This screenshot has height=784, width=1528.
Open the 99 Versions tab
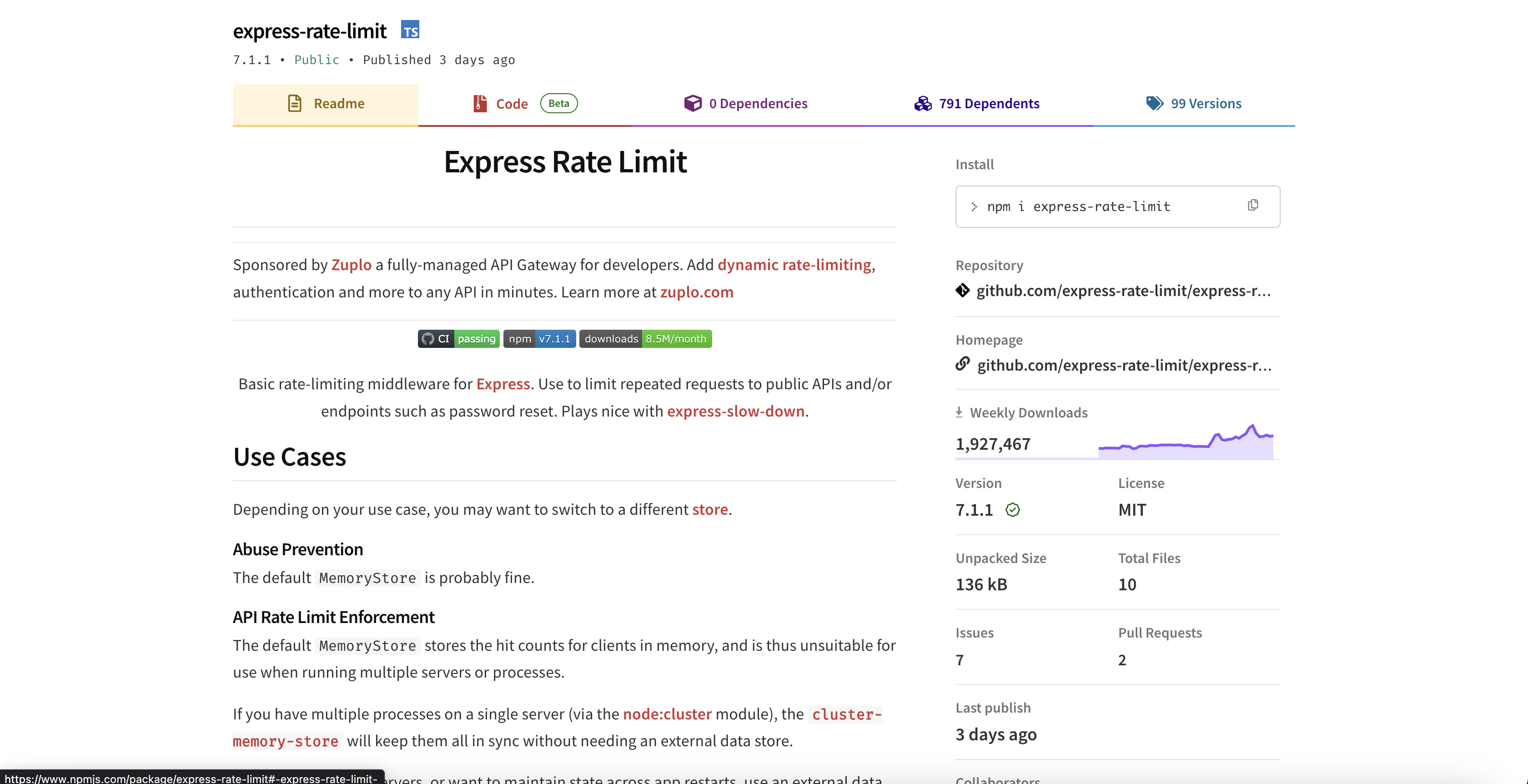(x=1193, y=104)
